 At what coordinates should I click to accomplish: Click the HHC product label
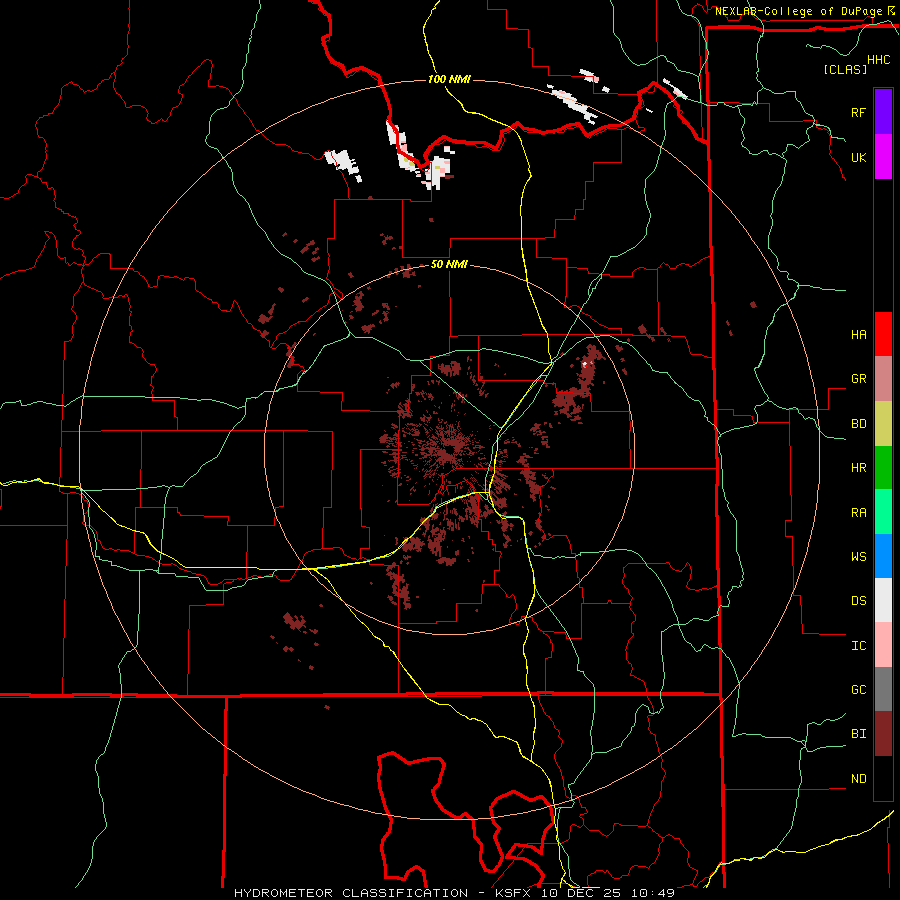878,60
